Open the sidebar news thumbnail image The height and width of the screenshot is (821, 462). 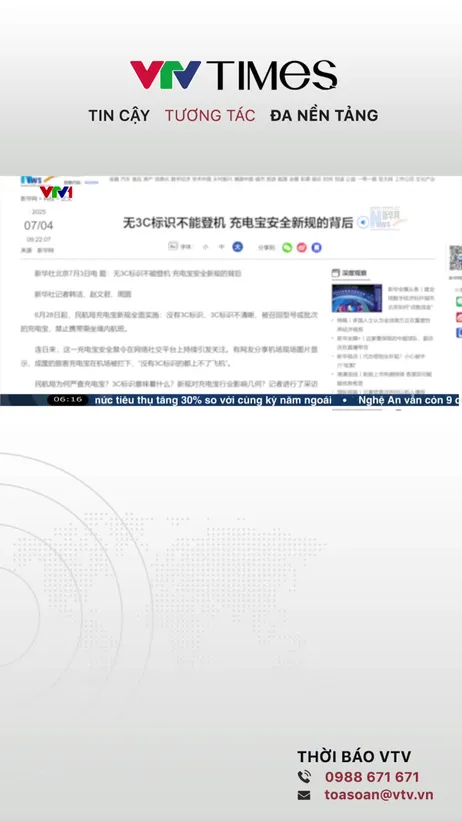pos(357,298)
